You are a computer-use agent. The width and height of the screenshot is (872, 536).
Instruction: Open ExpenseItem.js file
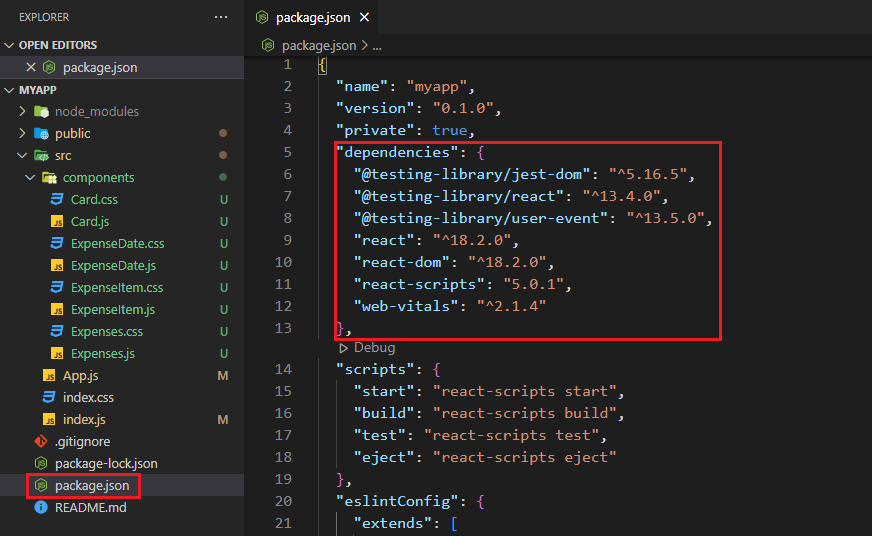(x=112, y=310)
